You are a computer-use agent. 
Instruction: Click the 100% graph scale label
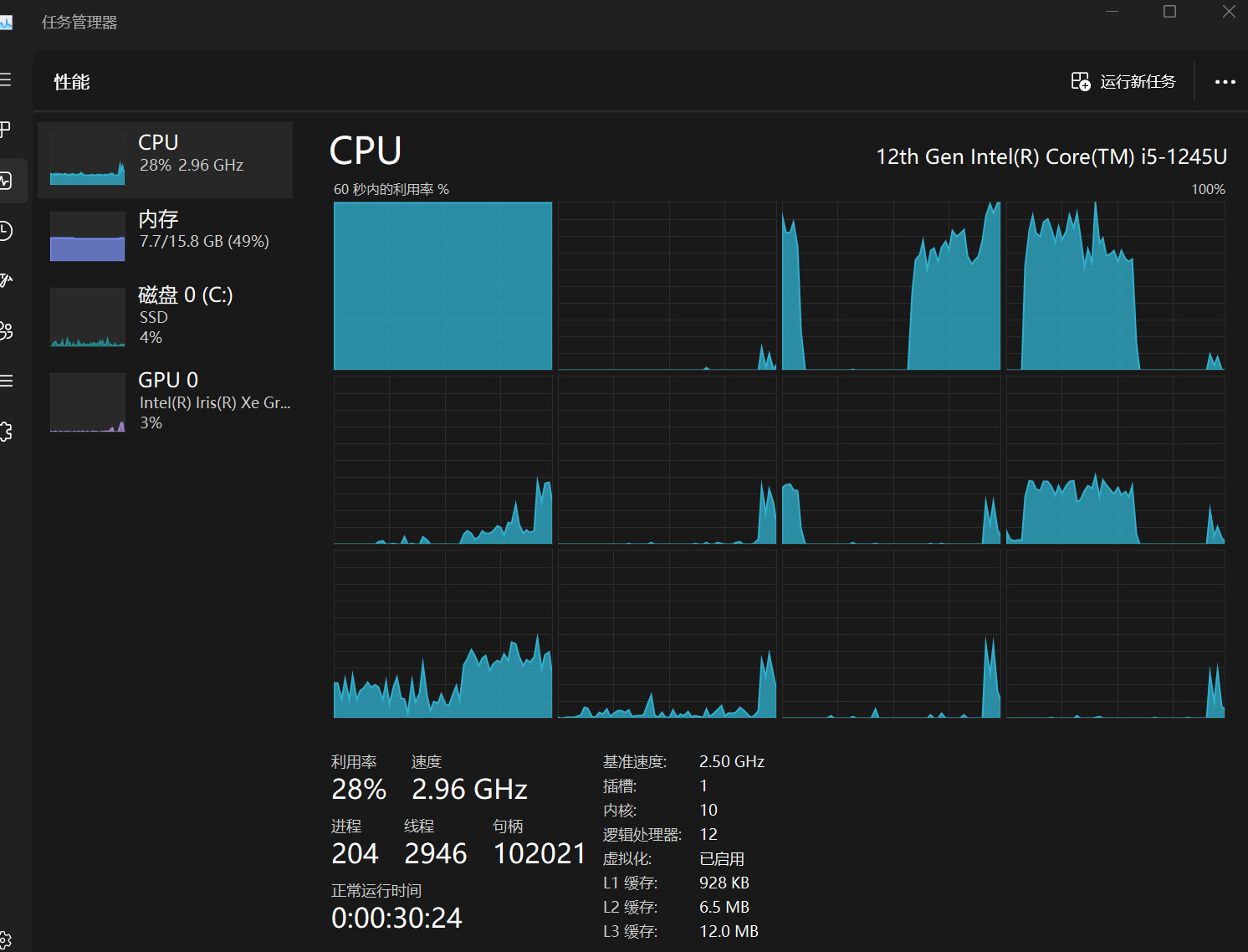1208,189
